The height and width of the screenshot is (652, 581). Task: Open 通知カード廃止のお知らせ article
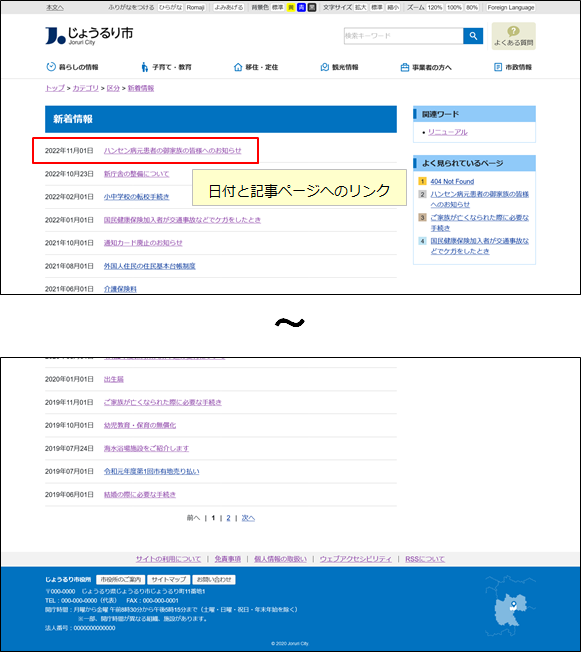143,243
